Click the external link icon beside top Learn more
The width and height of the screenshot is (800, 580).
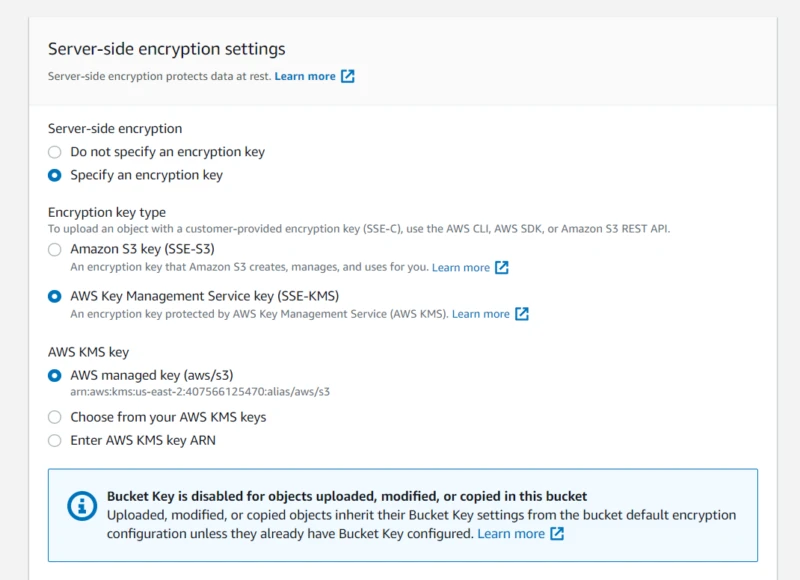[347, 75]
